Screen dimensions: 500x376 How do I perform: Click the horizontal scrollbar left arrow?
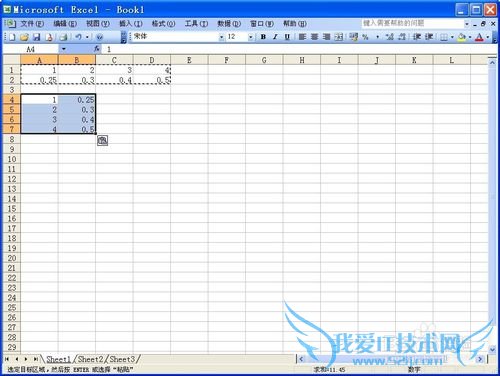301,359
